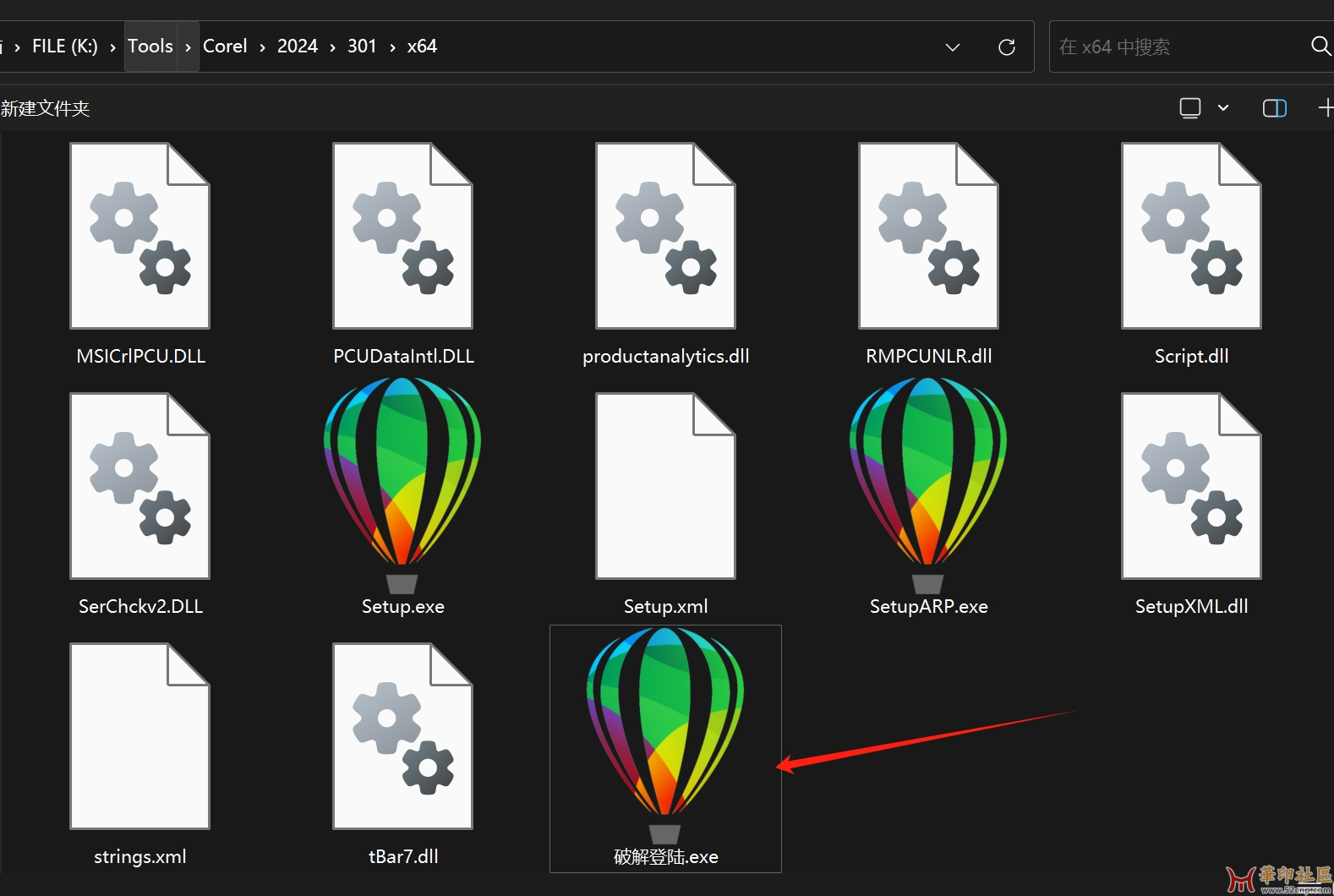Select the PCUDataIntl.DLL file icon
This screenshot has height=896, width=1334.
point(402,236)
